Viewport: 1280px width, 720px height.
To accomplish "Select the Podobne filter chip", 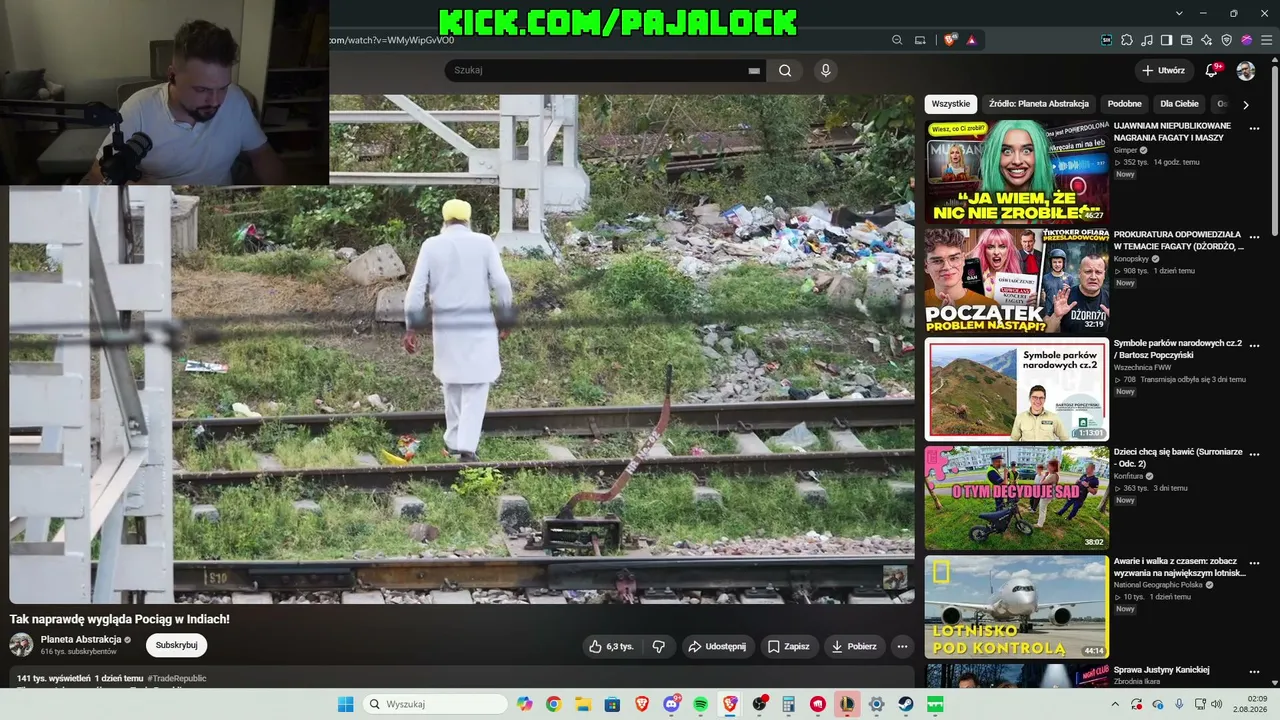I will pos(1125,104).
